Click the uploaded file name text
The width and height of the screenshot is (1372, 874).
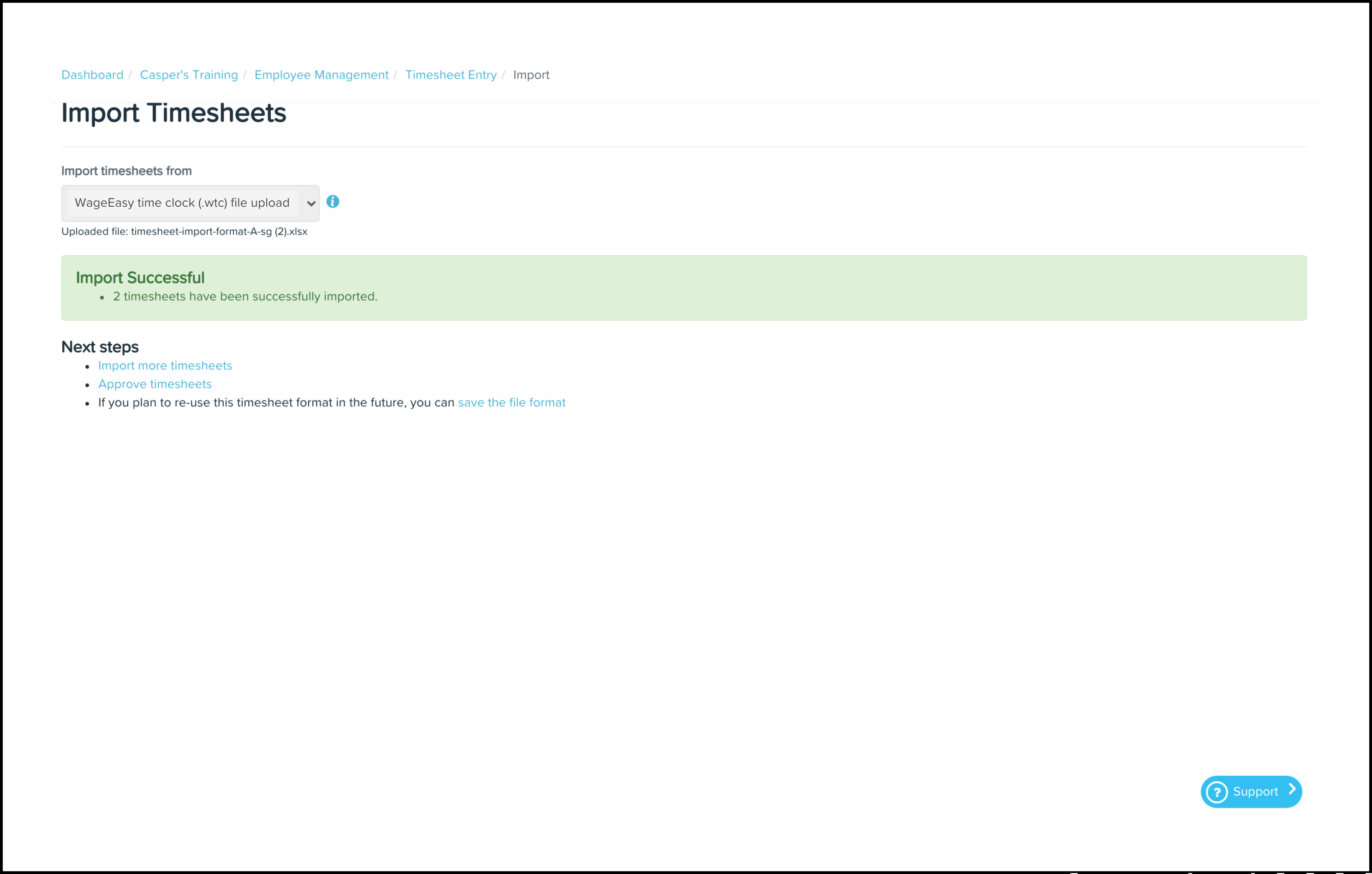(x=219, y=232)
